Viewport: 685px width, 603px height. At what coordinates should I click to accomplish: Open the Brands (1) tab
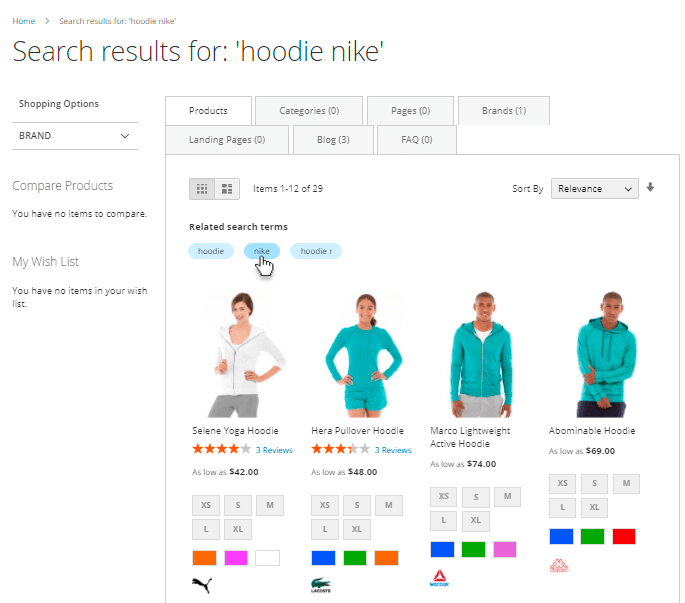504,111
